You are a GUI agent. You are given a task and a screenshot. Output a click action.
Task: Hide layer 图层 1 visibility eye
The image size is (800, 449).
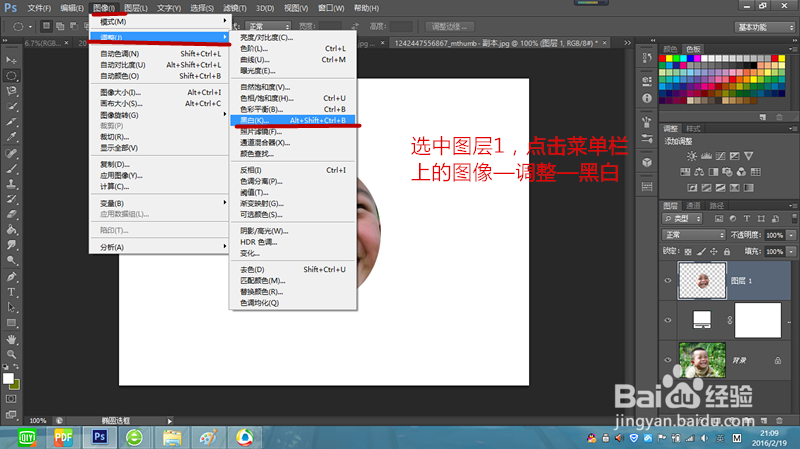668,281
